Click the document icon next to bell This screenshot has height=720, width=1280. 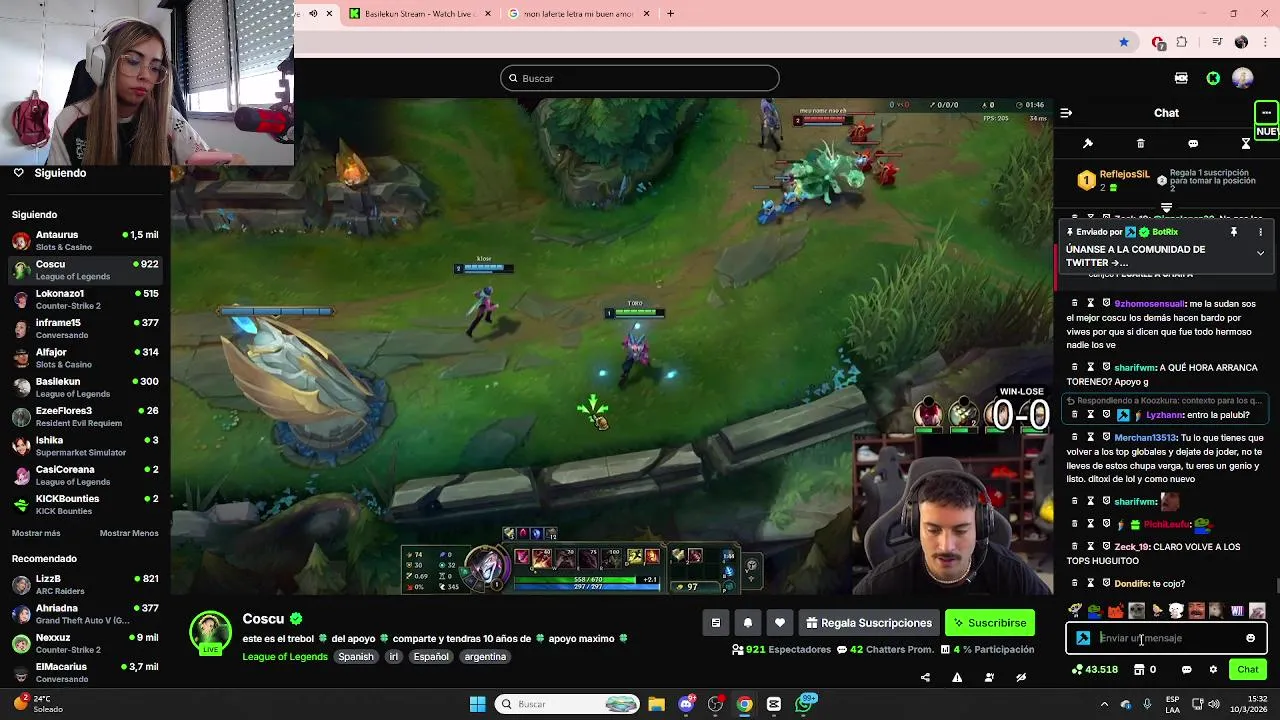(715, 623)
